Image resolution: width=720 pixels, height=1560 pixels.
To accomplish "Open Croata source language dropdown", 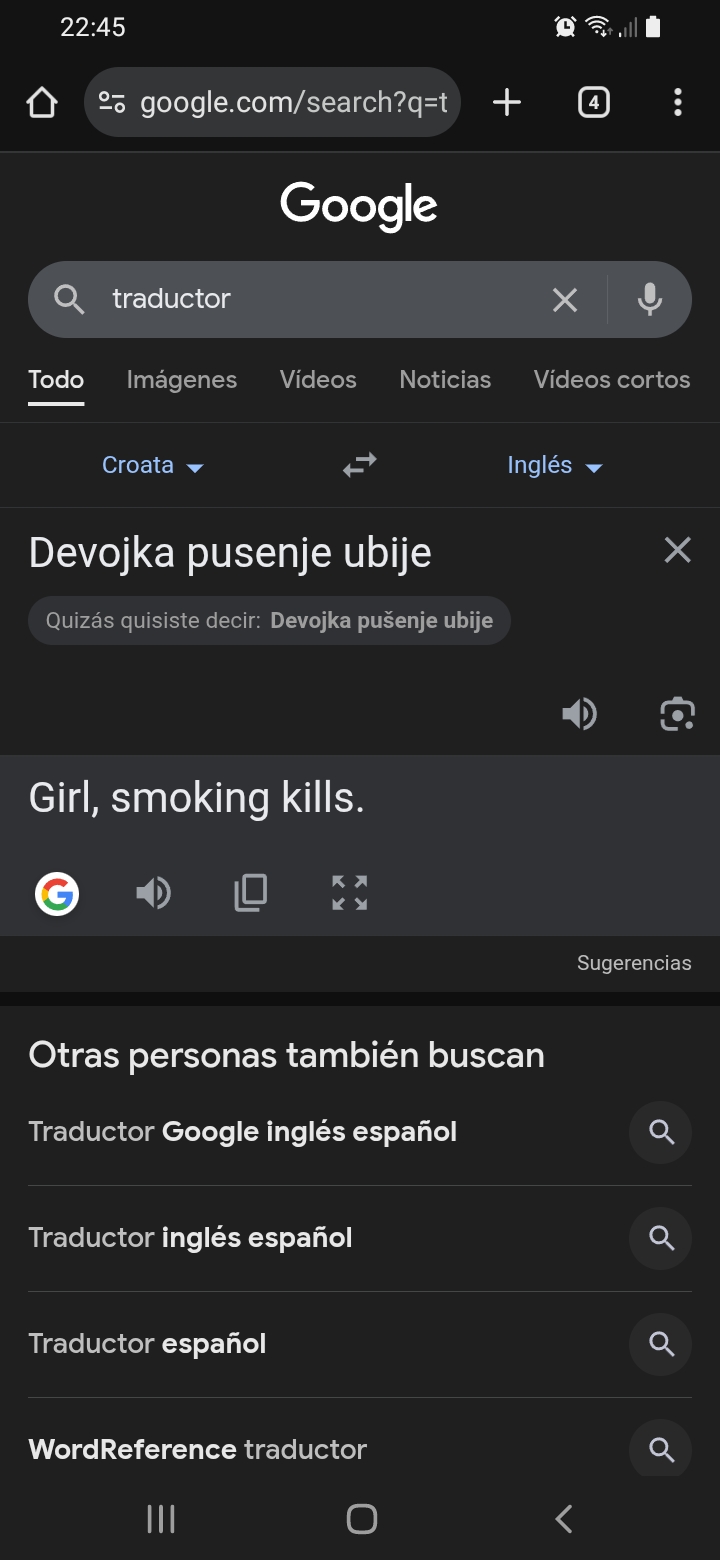I will (x=153, y=465).
